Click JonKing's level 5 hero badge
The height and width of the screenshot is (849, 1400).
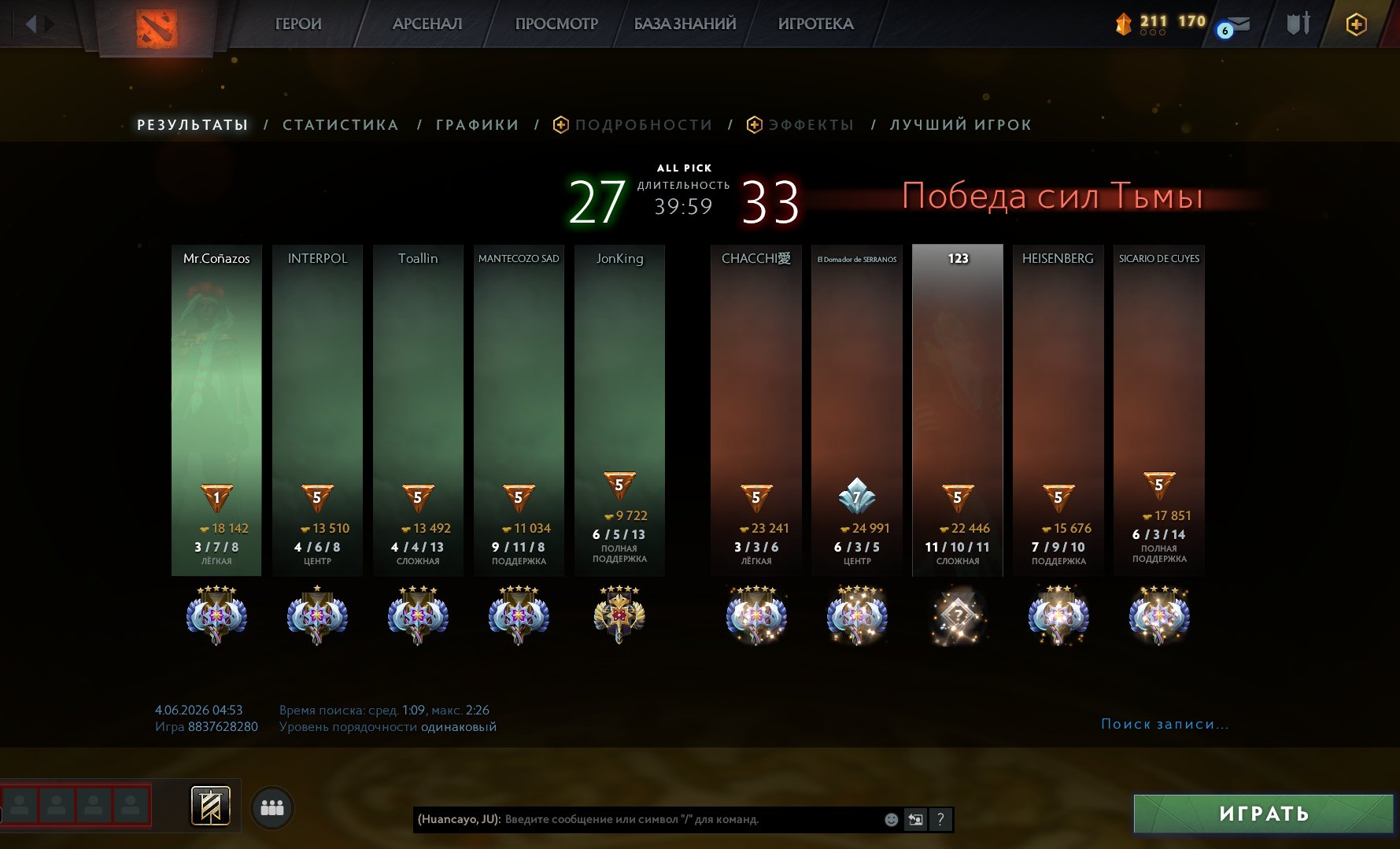point(619,485)
